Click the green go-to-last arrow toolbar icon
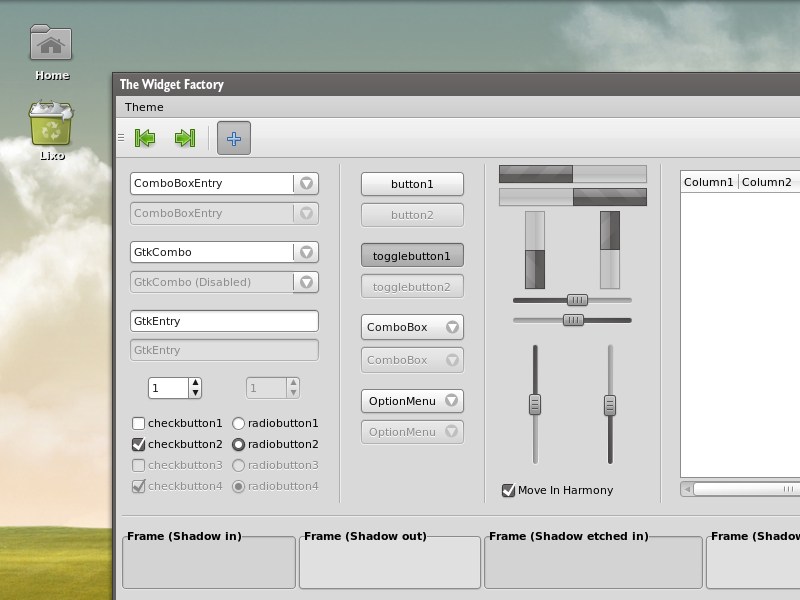 coord(185,138)
